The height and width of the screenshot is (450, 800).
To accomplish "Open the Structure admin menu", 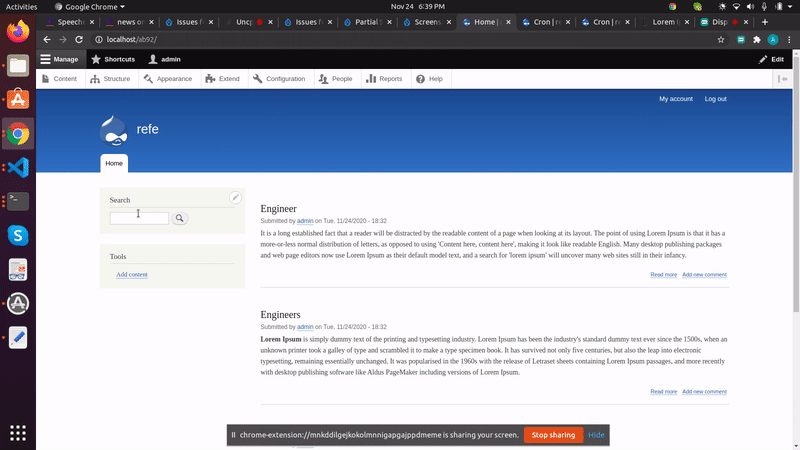I will tap(110, 79).
